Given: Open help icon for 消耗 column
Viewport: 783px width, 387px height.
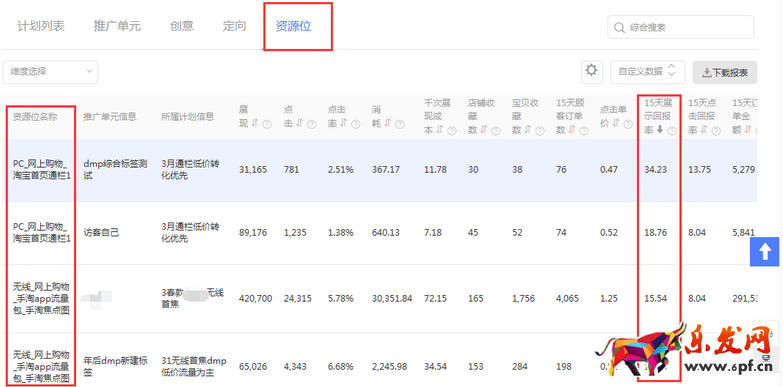Looking at the screenshot, I should [399, 124].
